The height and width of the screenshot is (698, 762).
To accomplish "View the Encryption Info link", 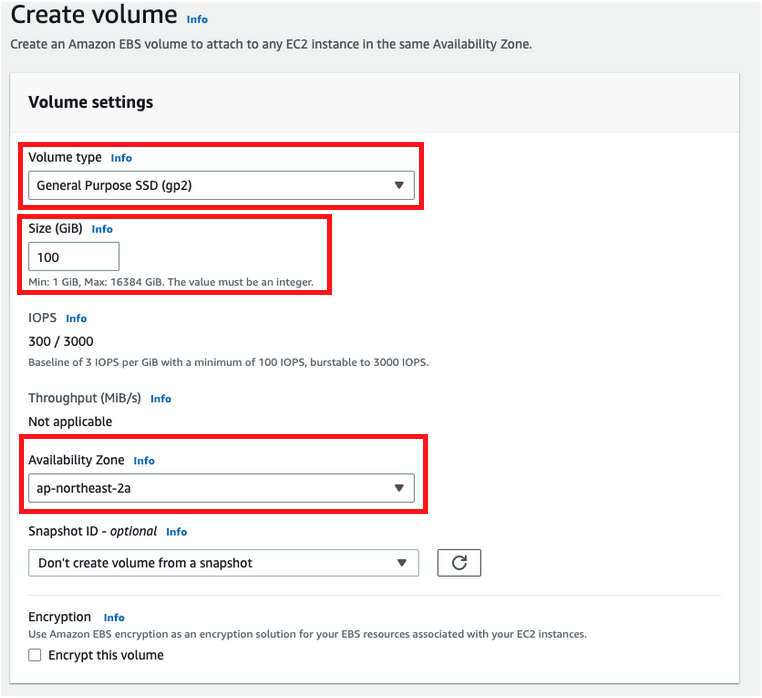I will coord(114,618).
